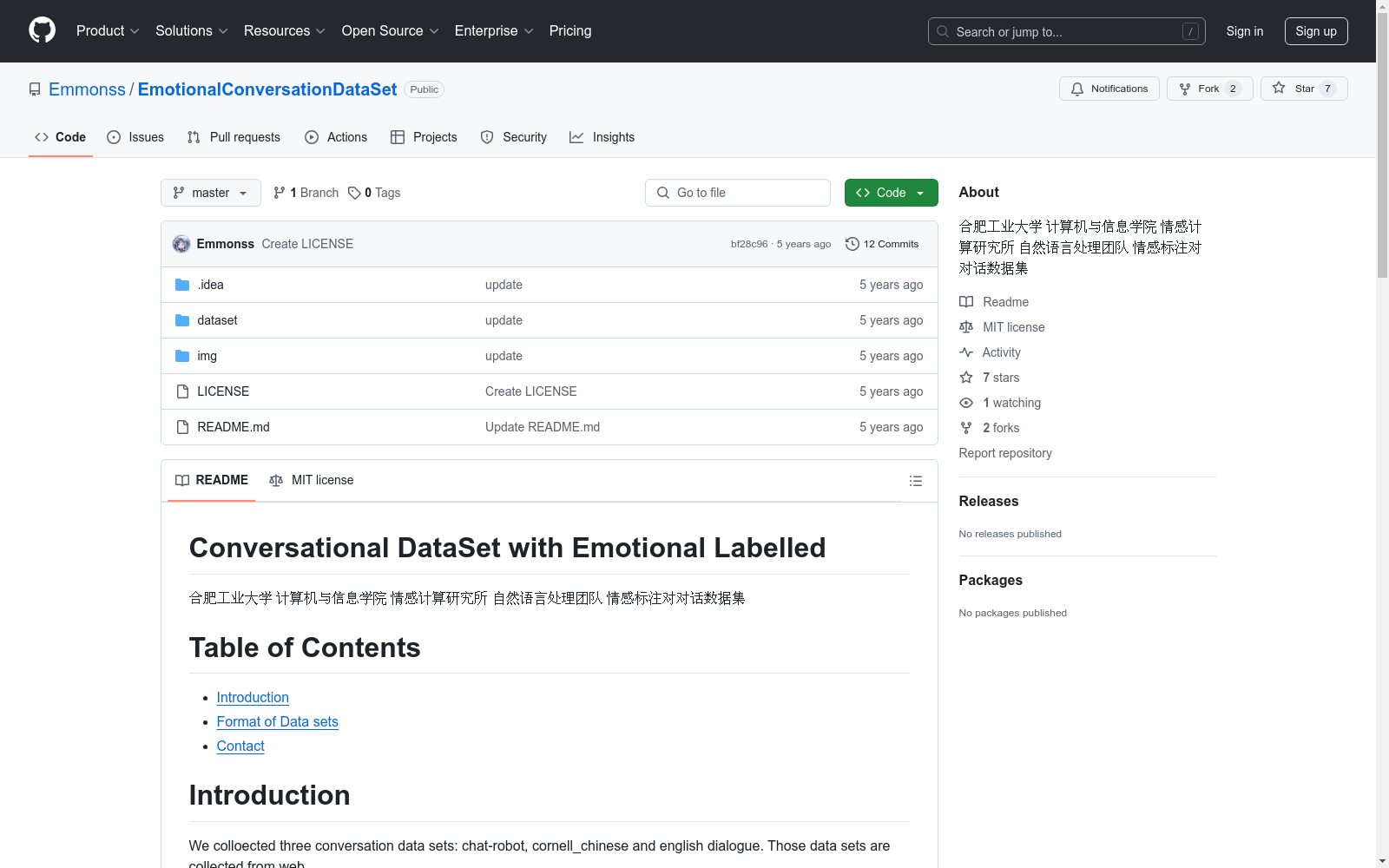1389x868 pixels.
Task: Focus the Go to file input
Action: click(738, 193)
